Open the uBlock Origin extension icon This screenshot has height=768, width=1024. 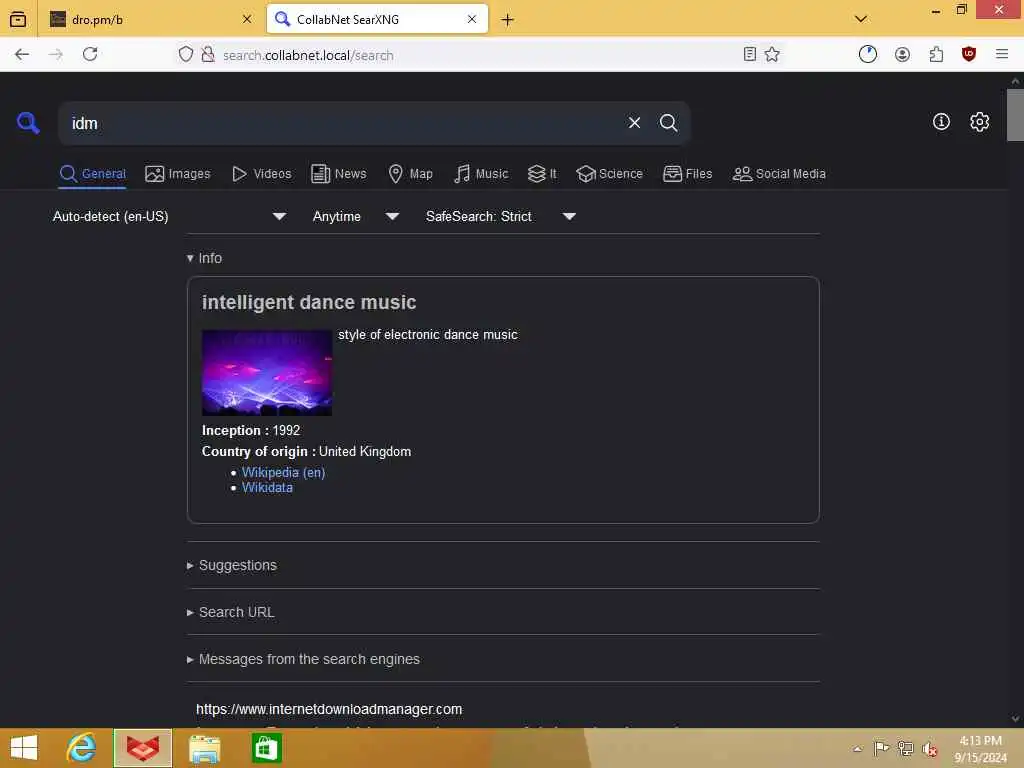(969, 54)
